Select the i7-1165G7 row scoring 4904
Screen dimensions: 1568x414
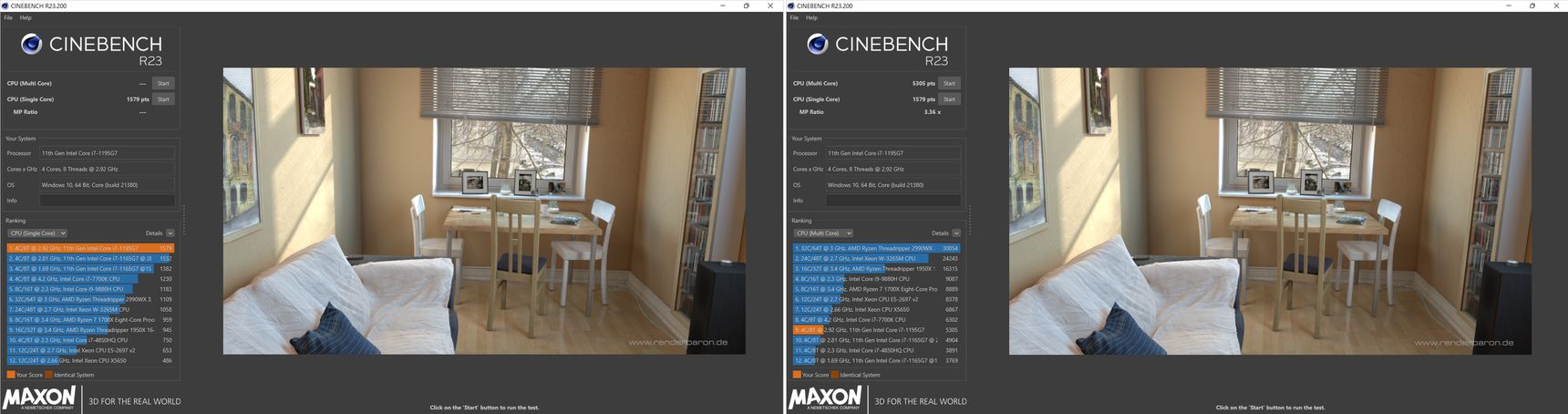[x=876, y=340]
